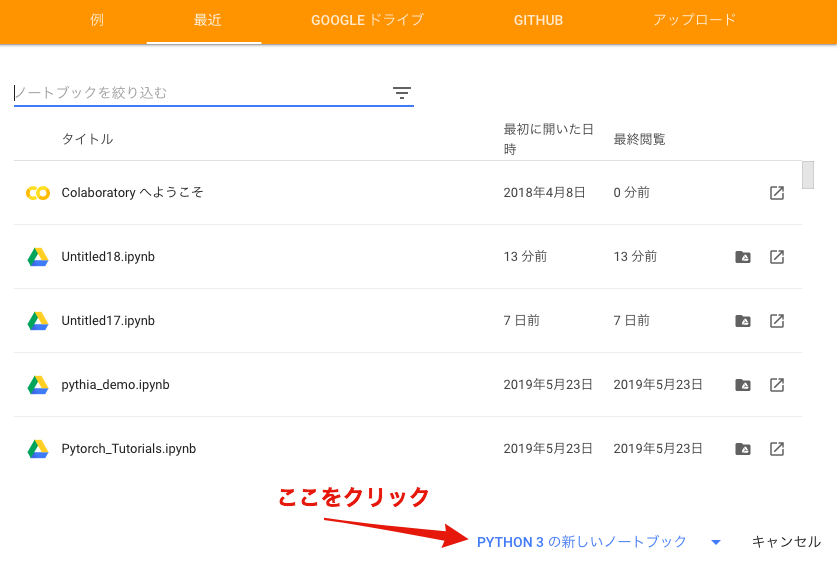Click Drive icon next to pythia_demo.ipynb
This screenshot has height=569, width=837.
pos(38,385)
